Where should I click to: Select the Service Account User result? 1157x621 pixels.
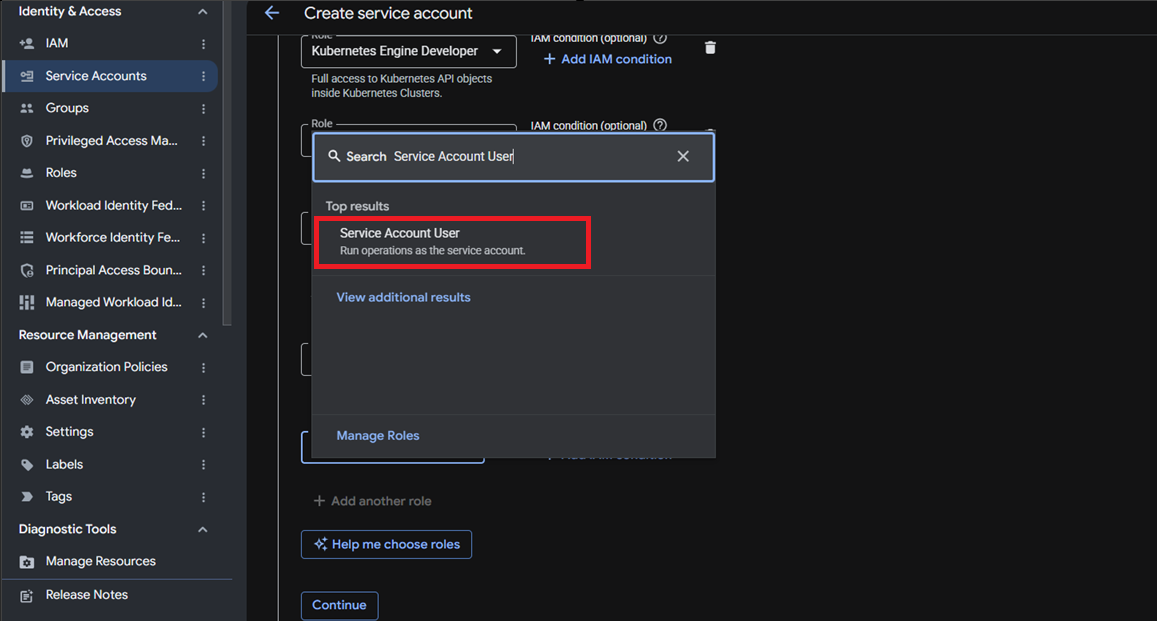[452, 242]
